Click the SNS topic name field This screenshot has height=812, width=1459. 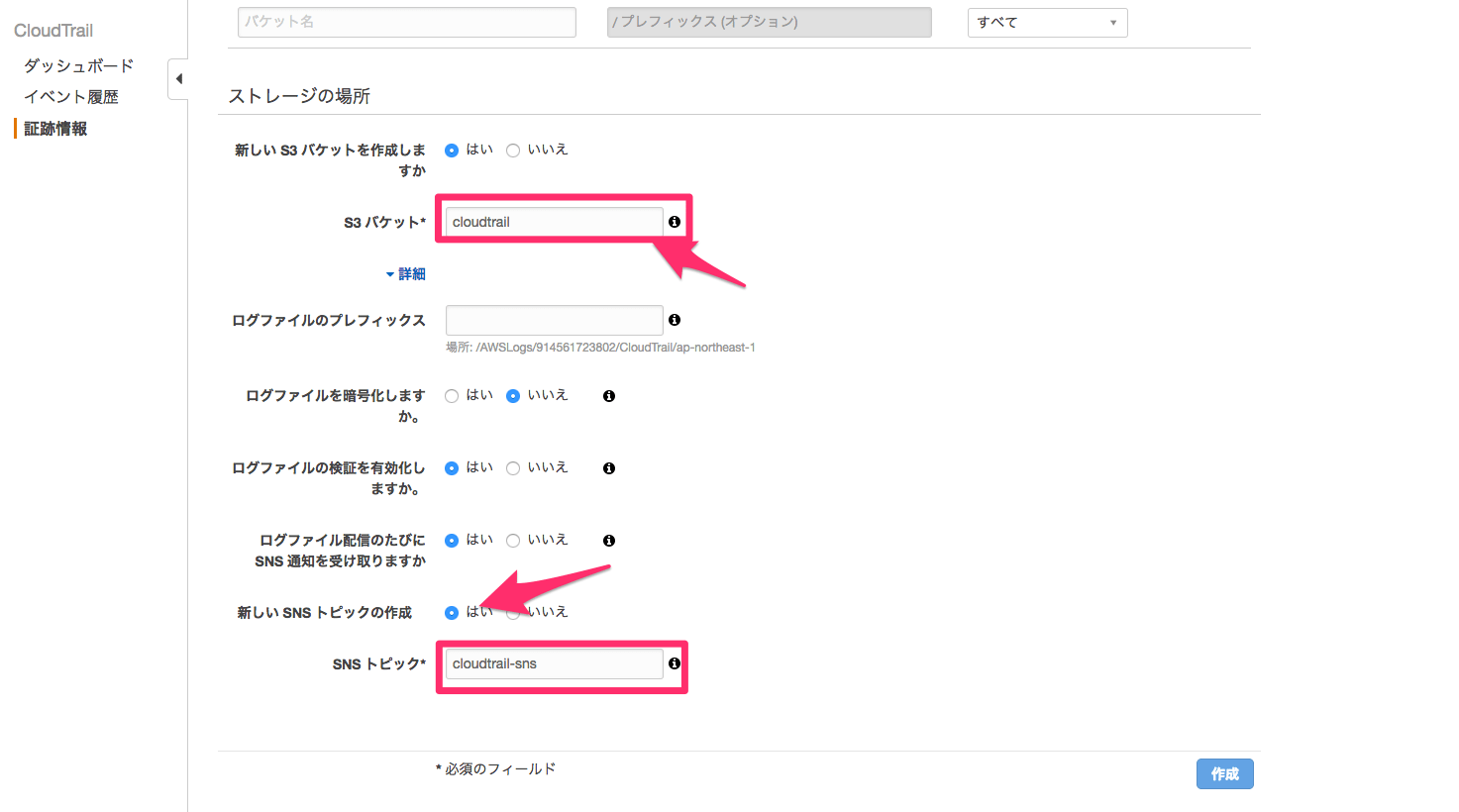coord(553,663)
